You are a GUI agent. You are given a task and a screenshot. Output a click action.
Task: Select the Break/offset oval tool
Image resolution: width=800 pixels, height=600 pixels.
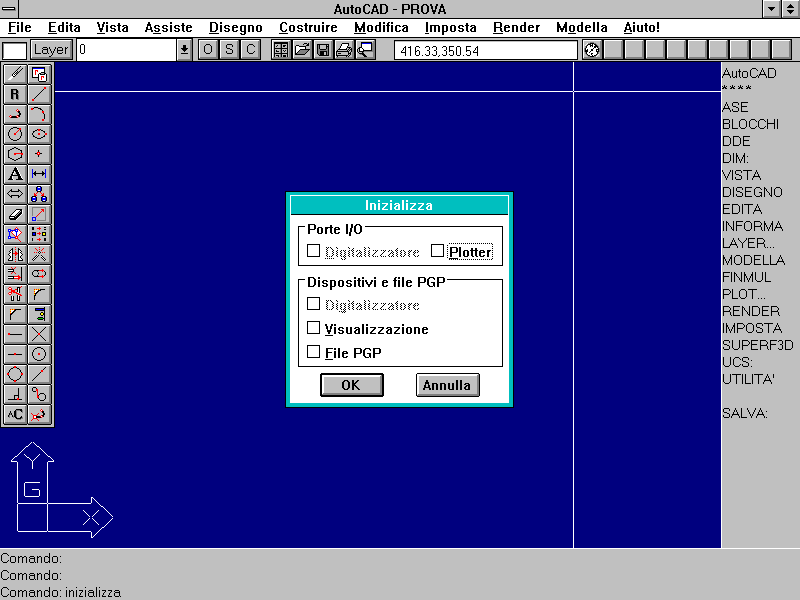pyautogui.click(x=39, y=274)
